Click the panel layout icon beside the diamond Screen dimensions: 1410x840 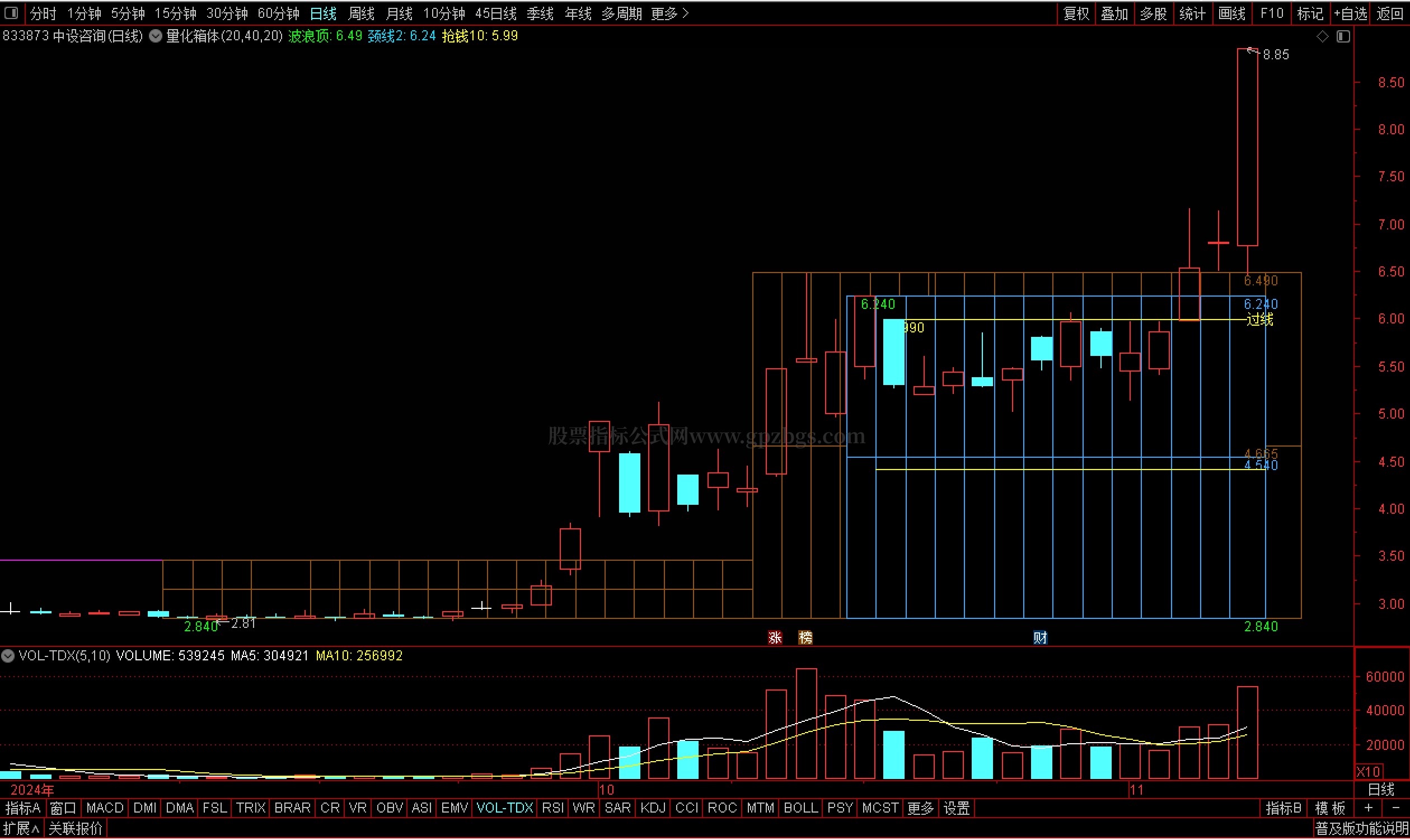click(1343, 37)
